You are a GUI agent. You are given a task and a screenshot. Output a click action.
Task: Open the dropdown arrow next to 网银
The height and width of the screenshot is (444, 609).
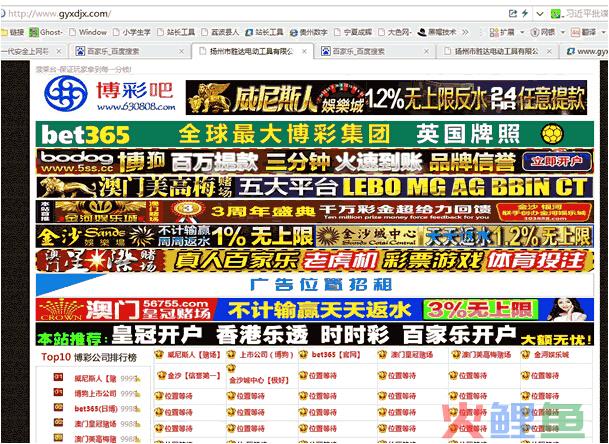coord(563,32)
